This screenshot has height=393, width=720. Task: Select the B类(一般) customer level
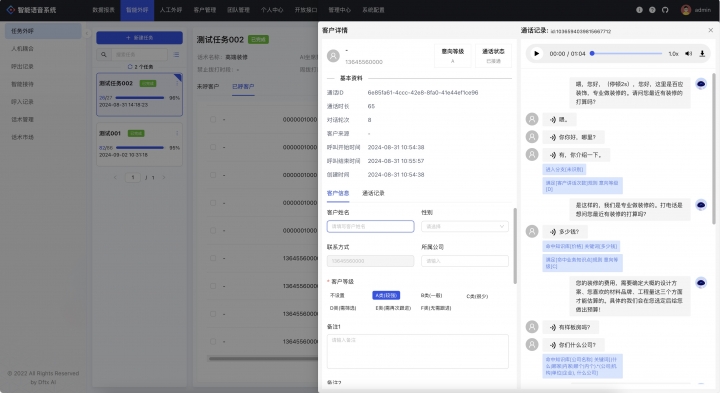click(x=431, y=296)
